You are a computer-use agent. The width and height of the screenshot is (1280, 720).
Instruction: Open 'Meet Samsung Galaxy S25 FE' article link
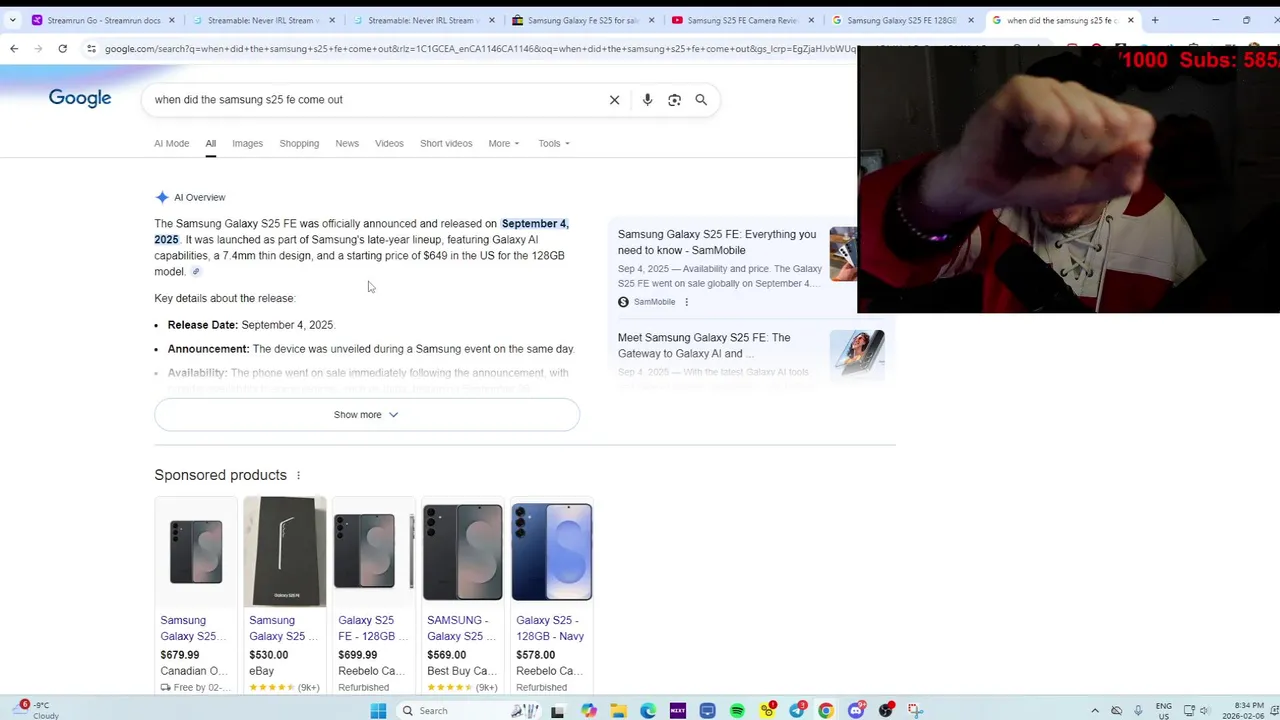704,345
